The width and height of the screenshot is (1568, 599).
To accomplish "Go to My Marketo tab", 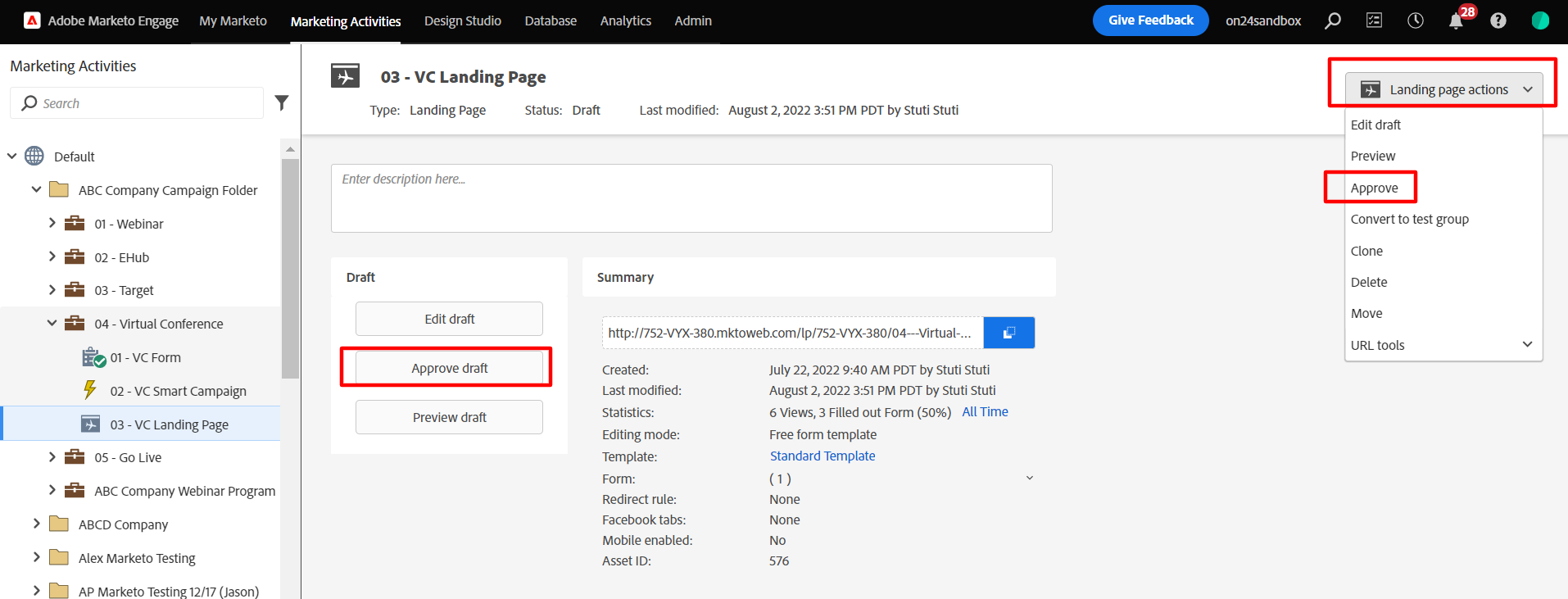I will 233,20.
